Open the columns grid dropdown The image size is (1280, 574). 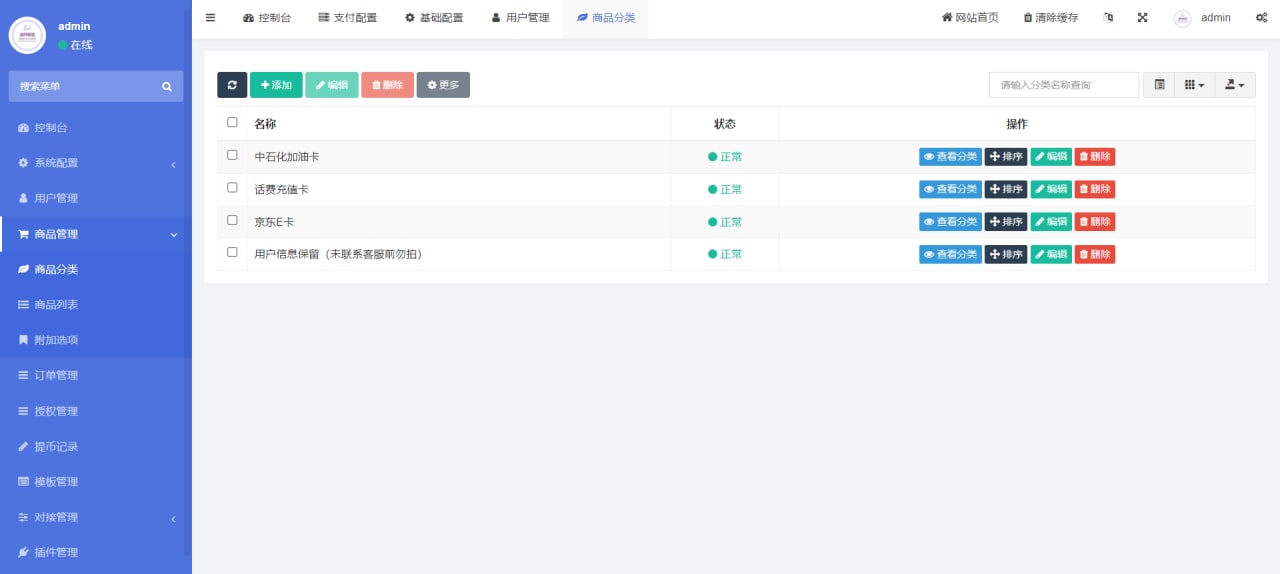tap(1194, 85)
